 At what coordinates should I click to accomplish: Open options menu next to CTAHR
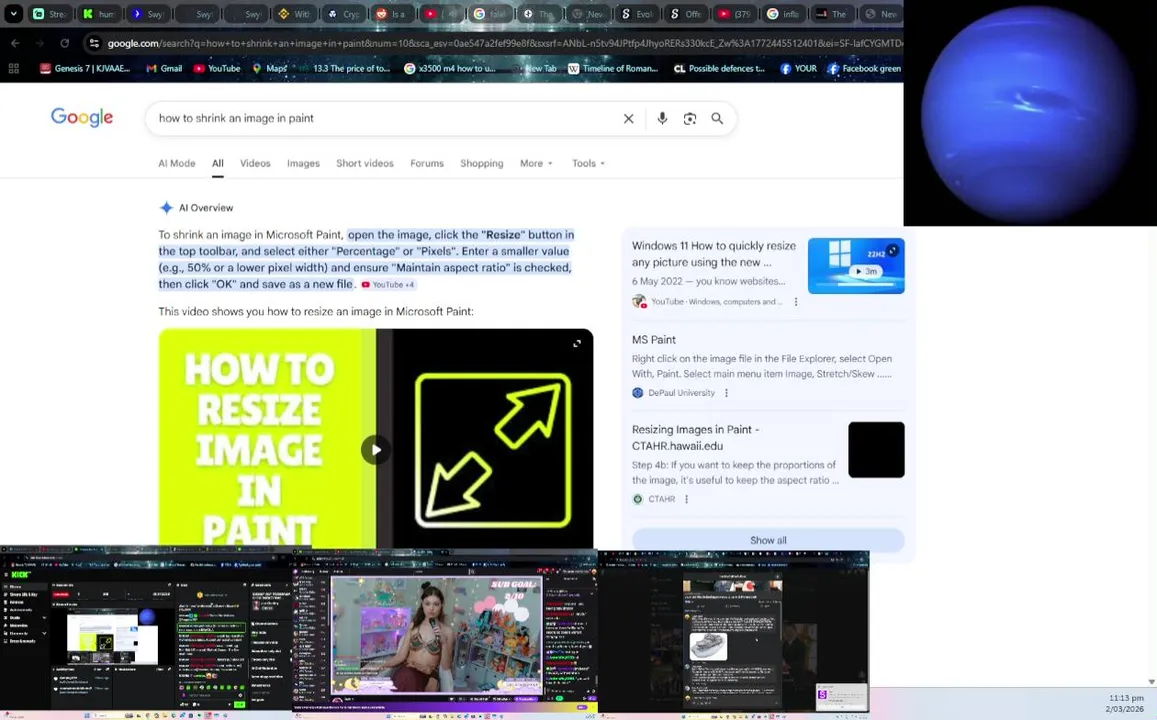[x=686, y=499]
